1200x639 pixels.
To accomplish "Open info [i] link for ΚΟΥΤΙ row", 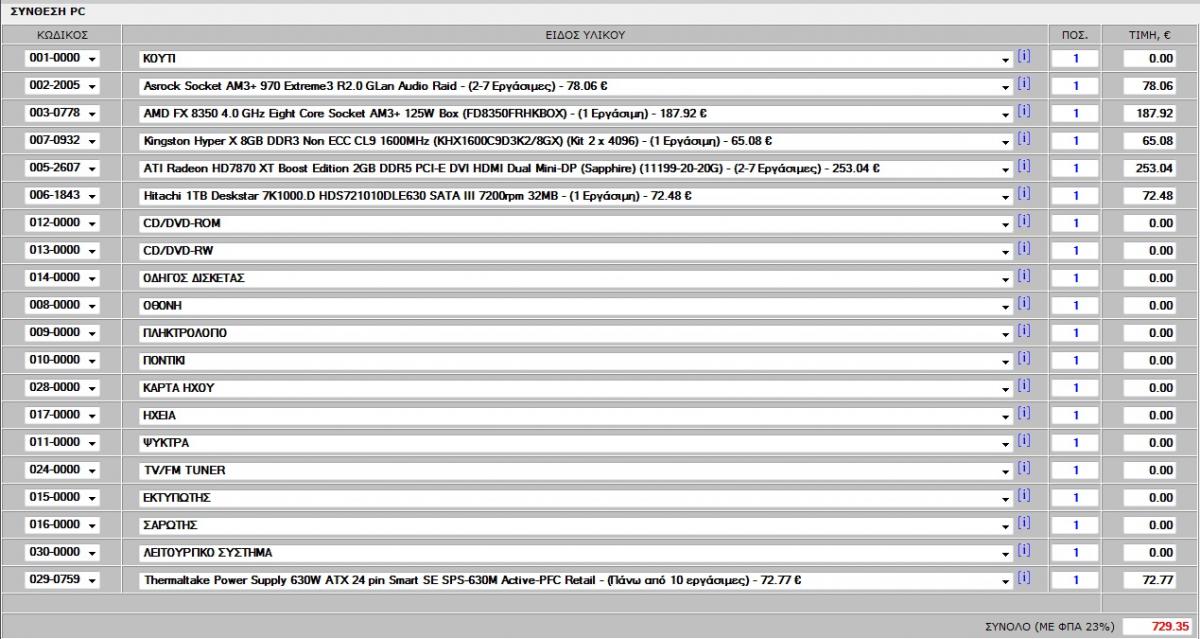I will tap(1023, 57).
